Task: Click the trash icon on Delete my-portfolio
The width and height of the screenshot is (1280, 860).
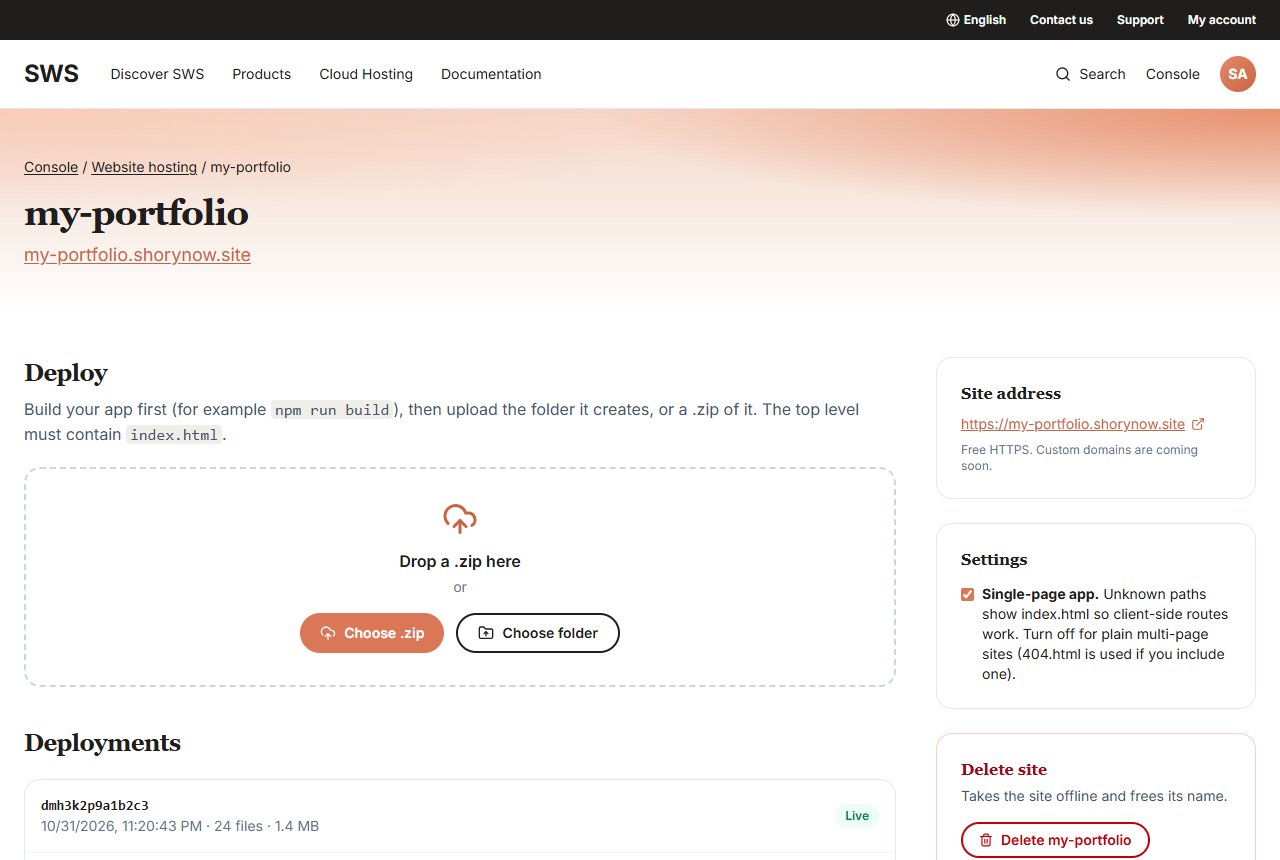Action: point(986,840)
